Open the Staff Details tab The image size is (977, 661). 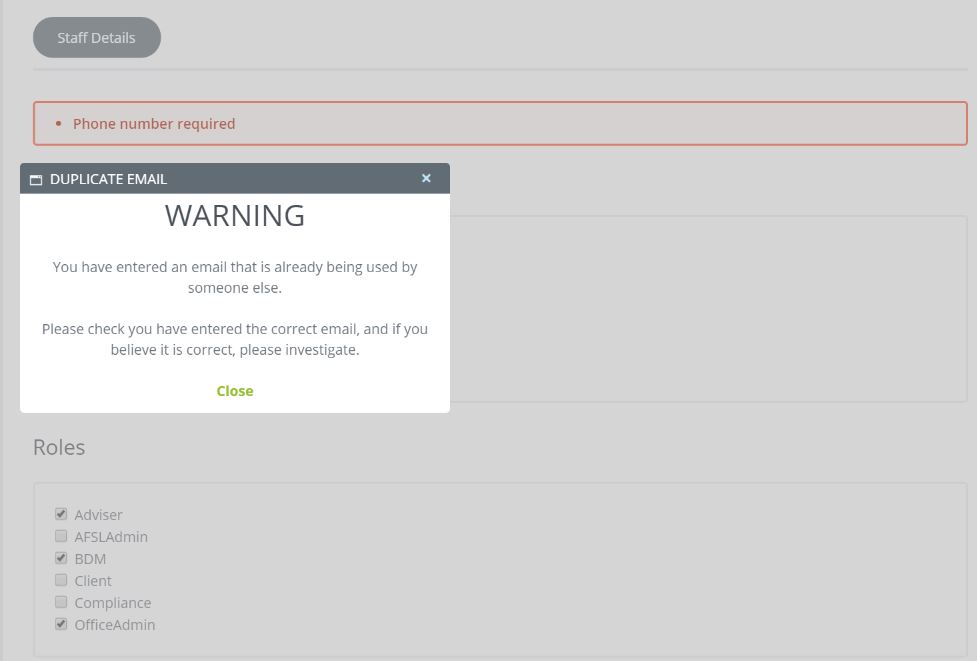97,38
